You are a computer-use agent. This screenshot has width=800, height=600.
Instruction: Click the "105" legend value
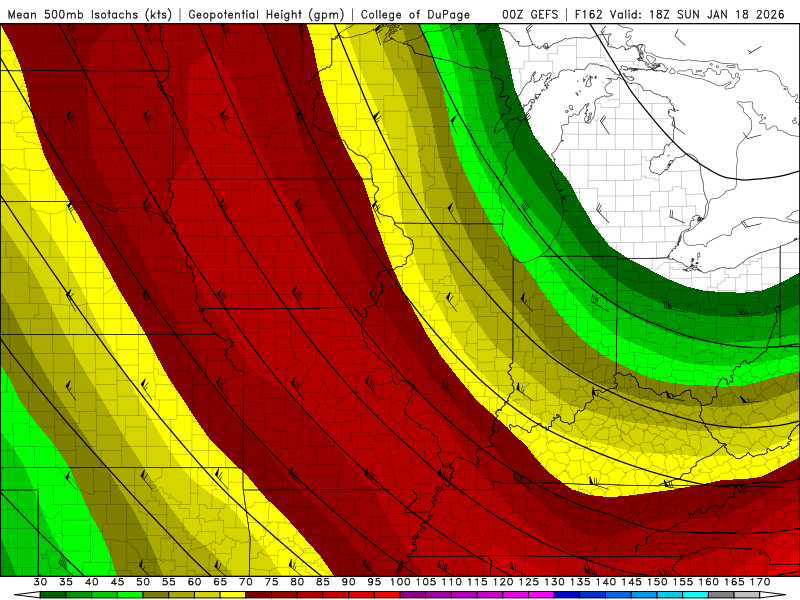point(426,582)
